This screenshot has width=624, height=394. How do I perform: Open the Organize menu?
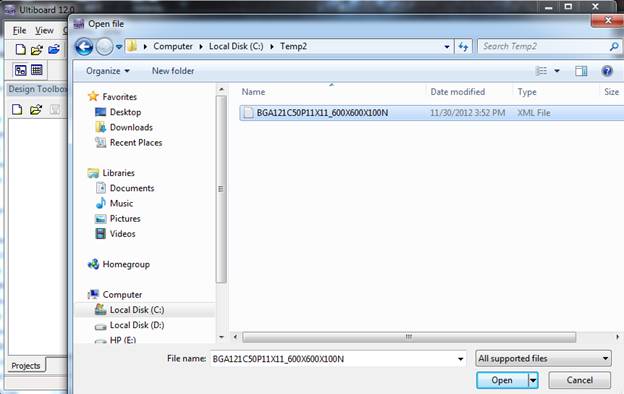tap(108, 71)
